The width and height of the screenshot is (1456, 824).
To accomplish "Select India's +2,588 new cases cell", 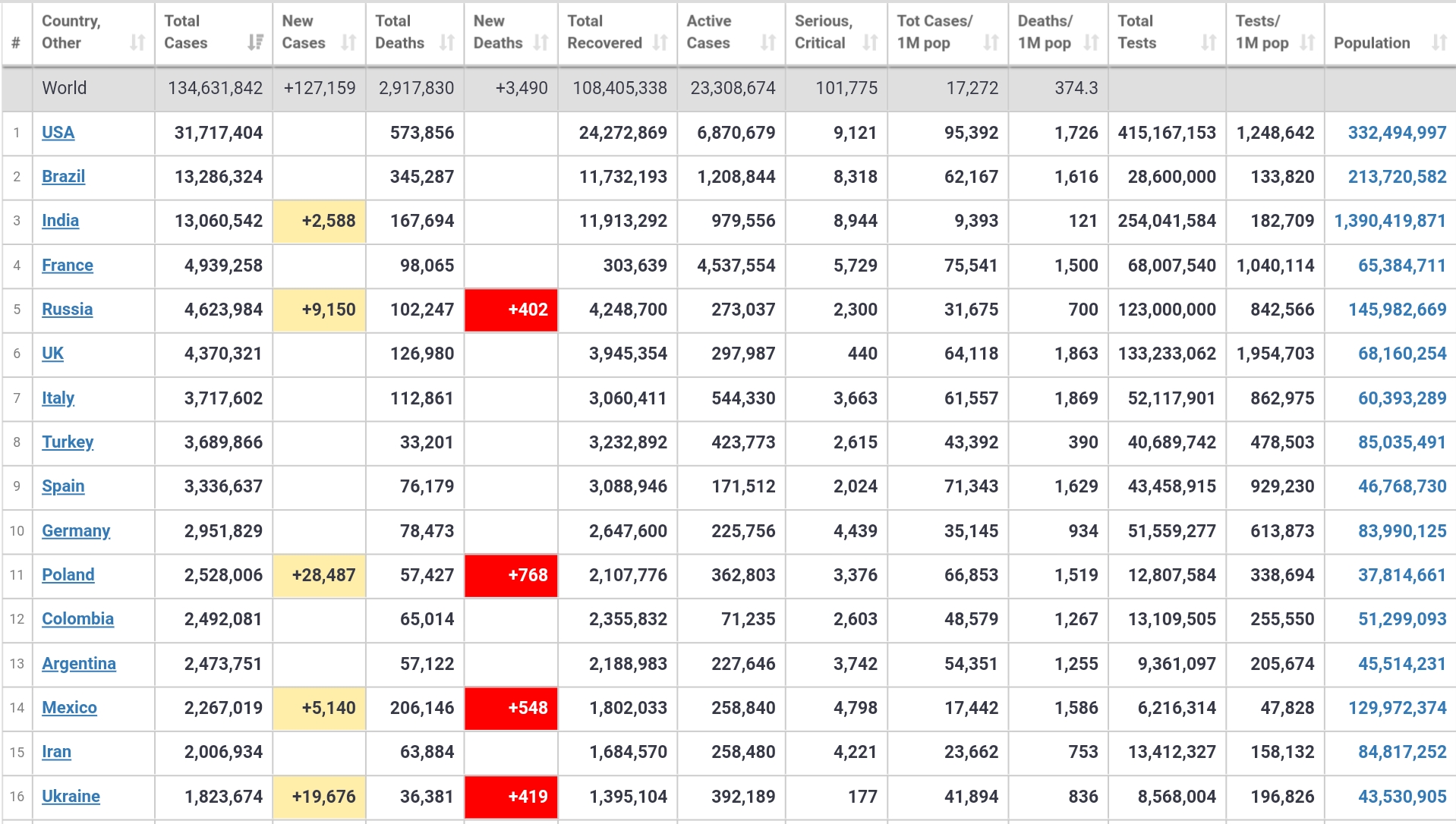I will (320, 221).
